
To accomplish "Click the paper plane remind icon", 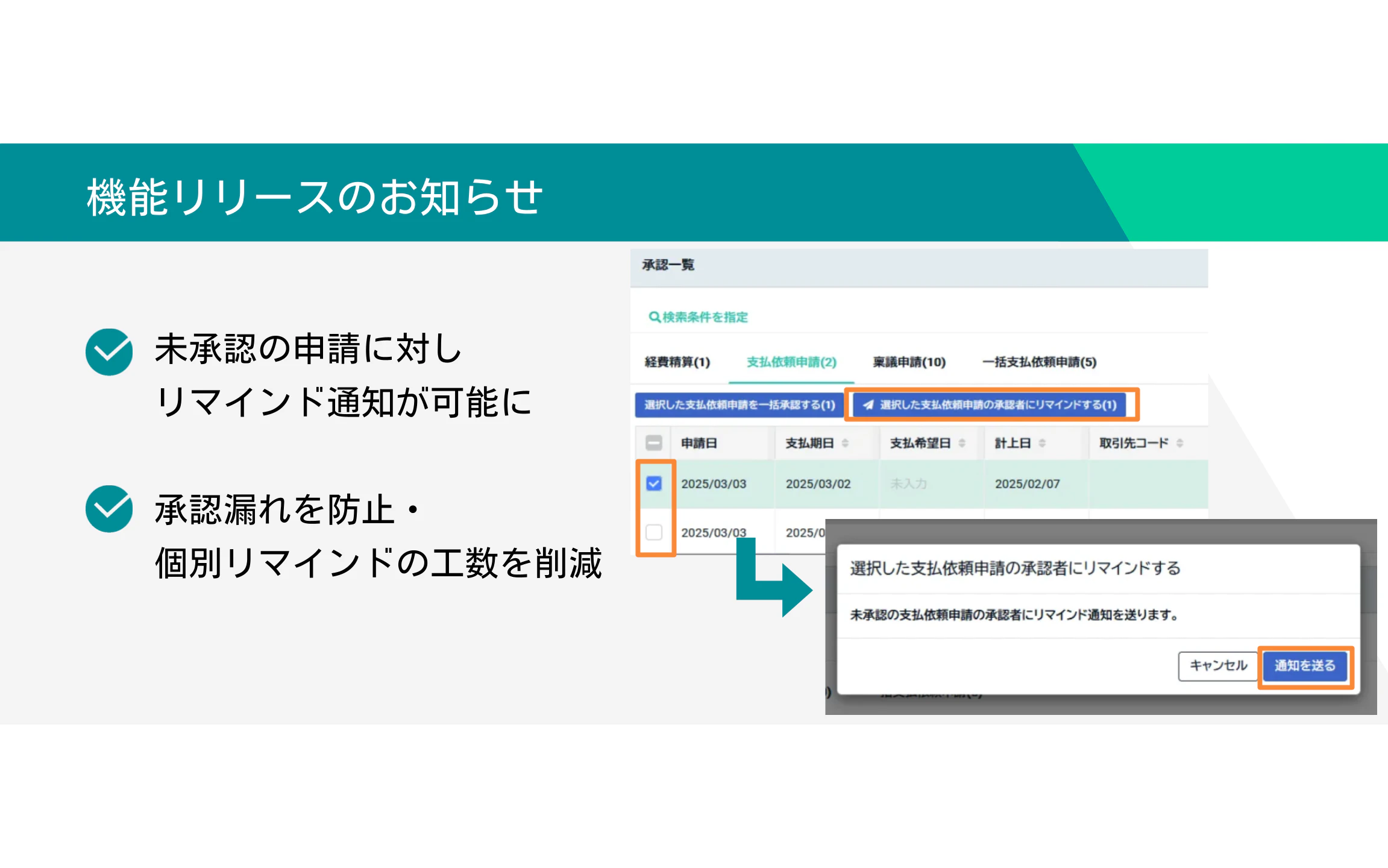I will point(868,405).
